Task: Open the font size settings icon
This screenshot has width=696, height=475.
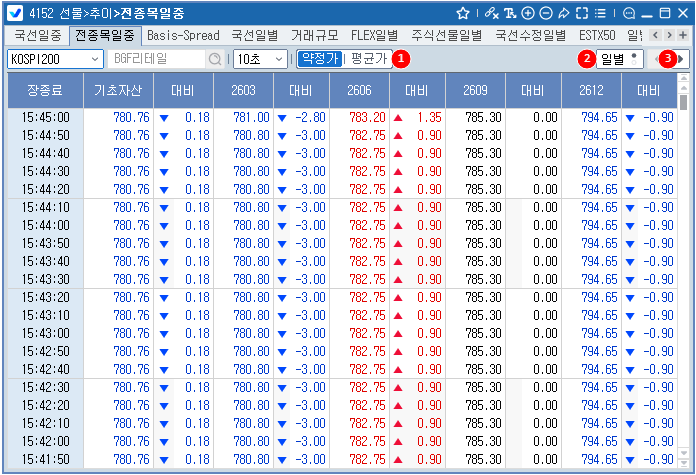Action: point(509,14)
